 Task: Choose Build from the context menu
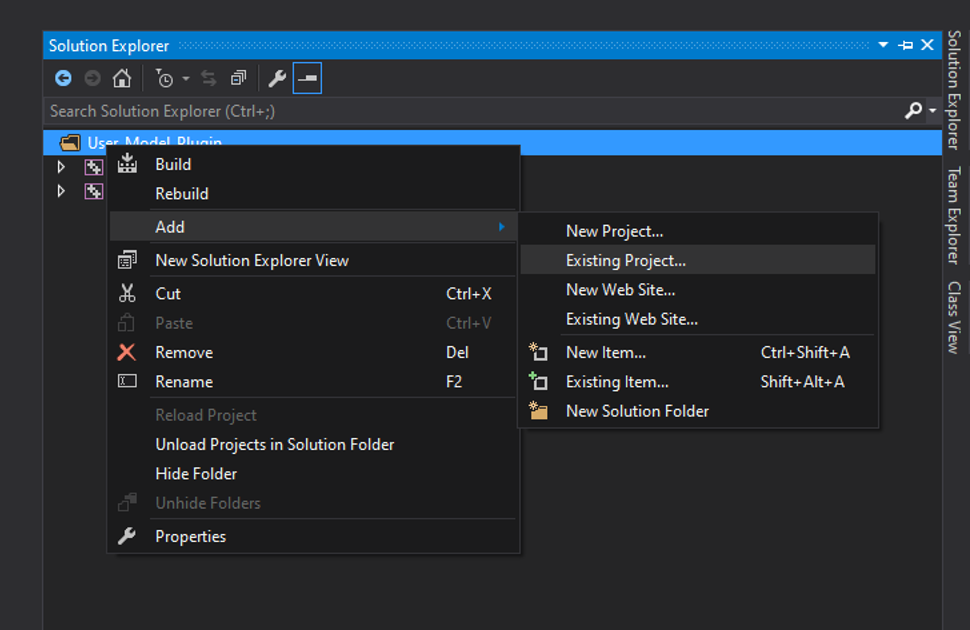tap(313, 165)
